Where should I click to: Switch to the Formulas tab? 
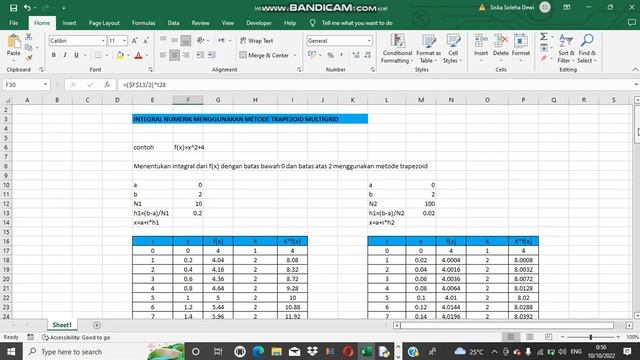pyautogui.click(x=143, y=23)
